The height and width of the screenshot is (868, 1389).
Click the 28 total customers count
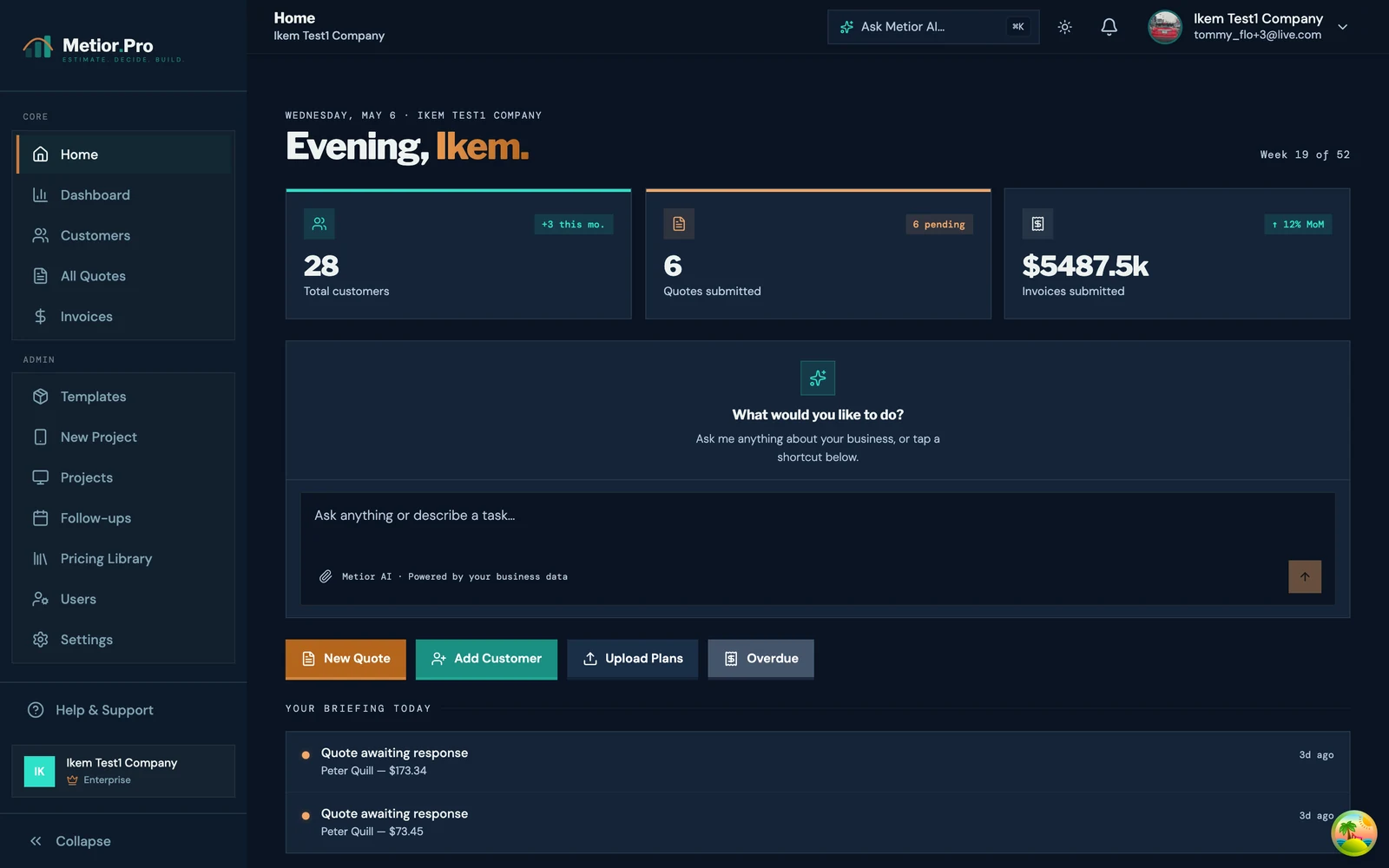[321, 266]
